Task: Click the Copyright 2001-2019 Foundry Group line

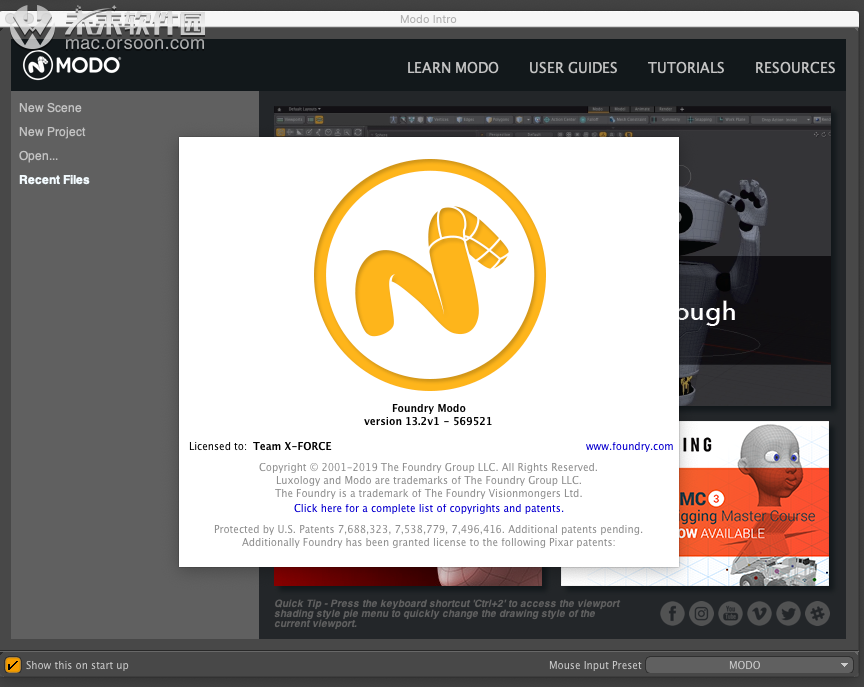Action: pyautogui.click(x=428, y=467)
